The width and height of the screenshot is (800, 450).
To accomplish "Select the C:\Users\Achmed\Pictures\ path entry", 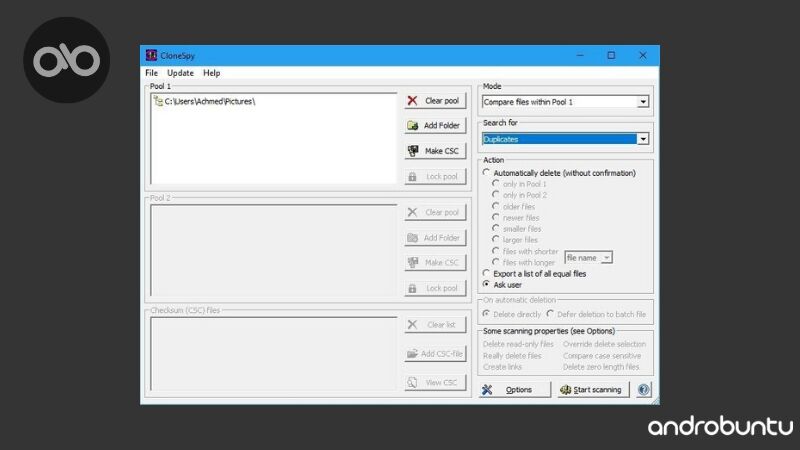I will coord(210,102).
